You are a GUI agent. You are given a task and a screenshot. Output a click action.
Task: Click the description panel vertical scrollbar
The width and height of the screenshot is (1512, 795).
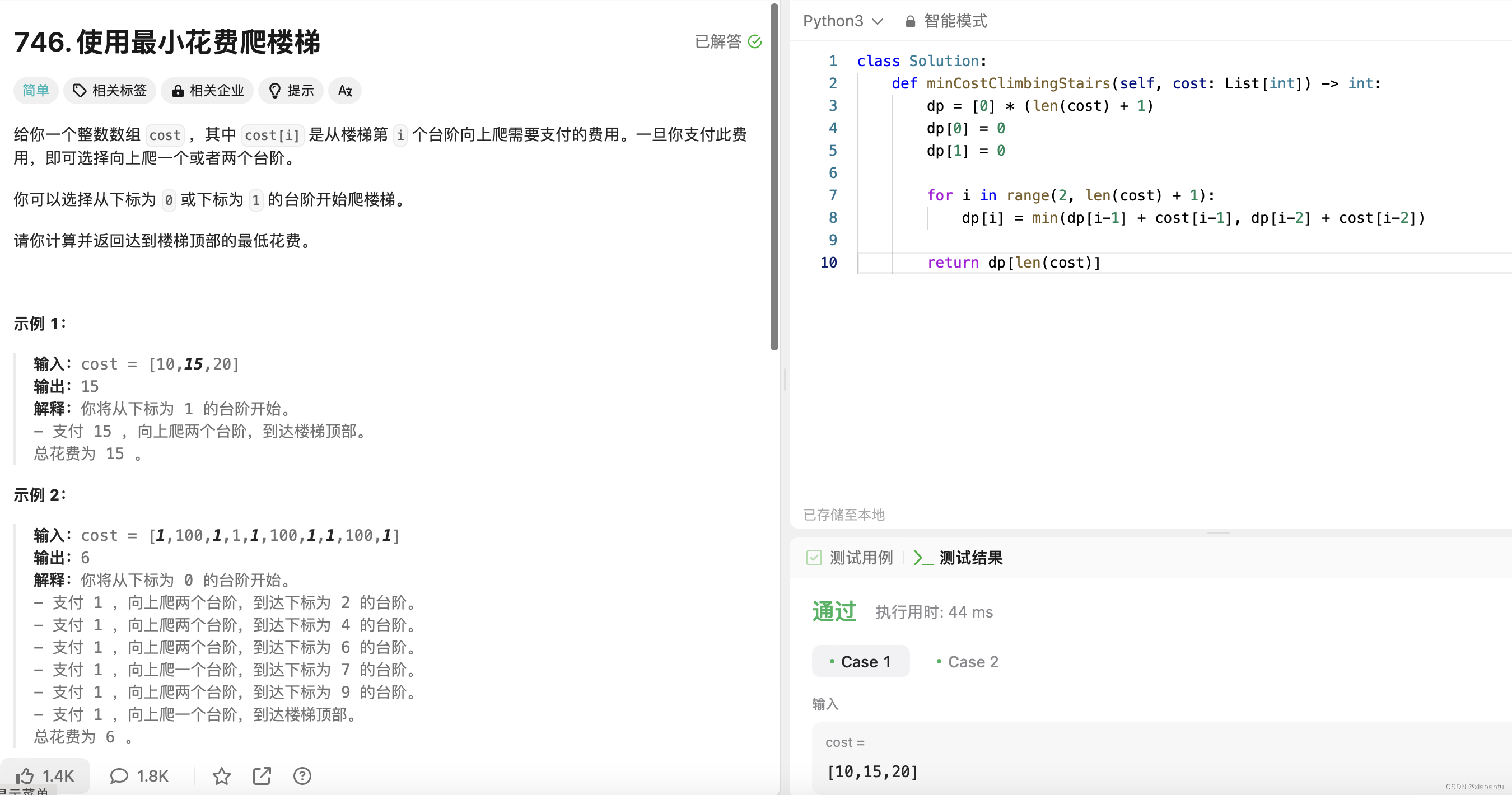(x=774, y=176)
